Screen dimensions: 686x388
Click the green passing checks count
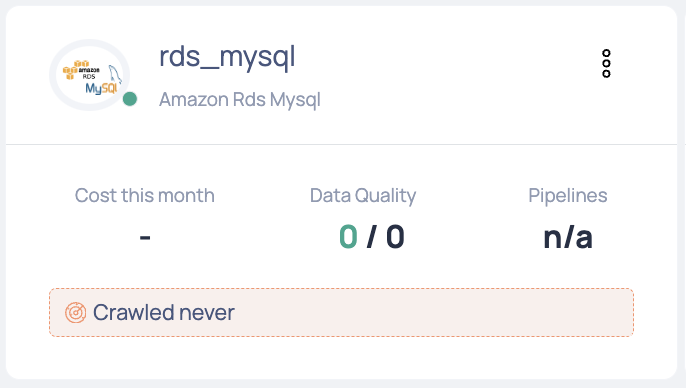pyautogui.click(x=348, y=237)
